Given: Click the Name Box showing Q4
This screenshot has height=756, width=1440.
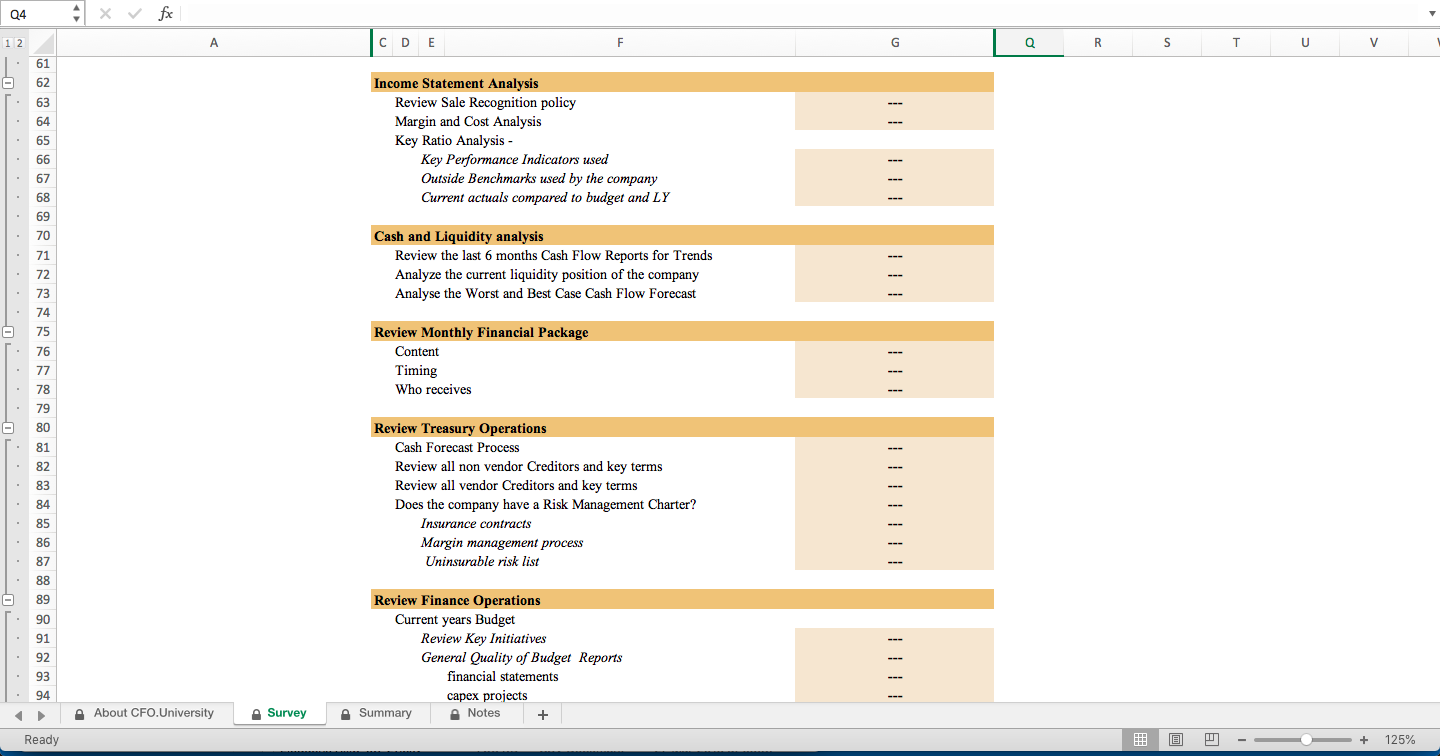Looking at the screenshot, I should [36, 14].
